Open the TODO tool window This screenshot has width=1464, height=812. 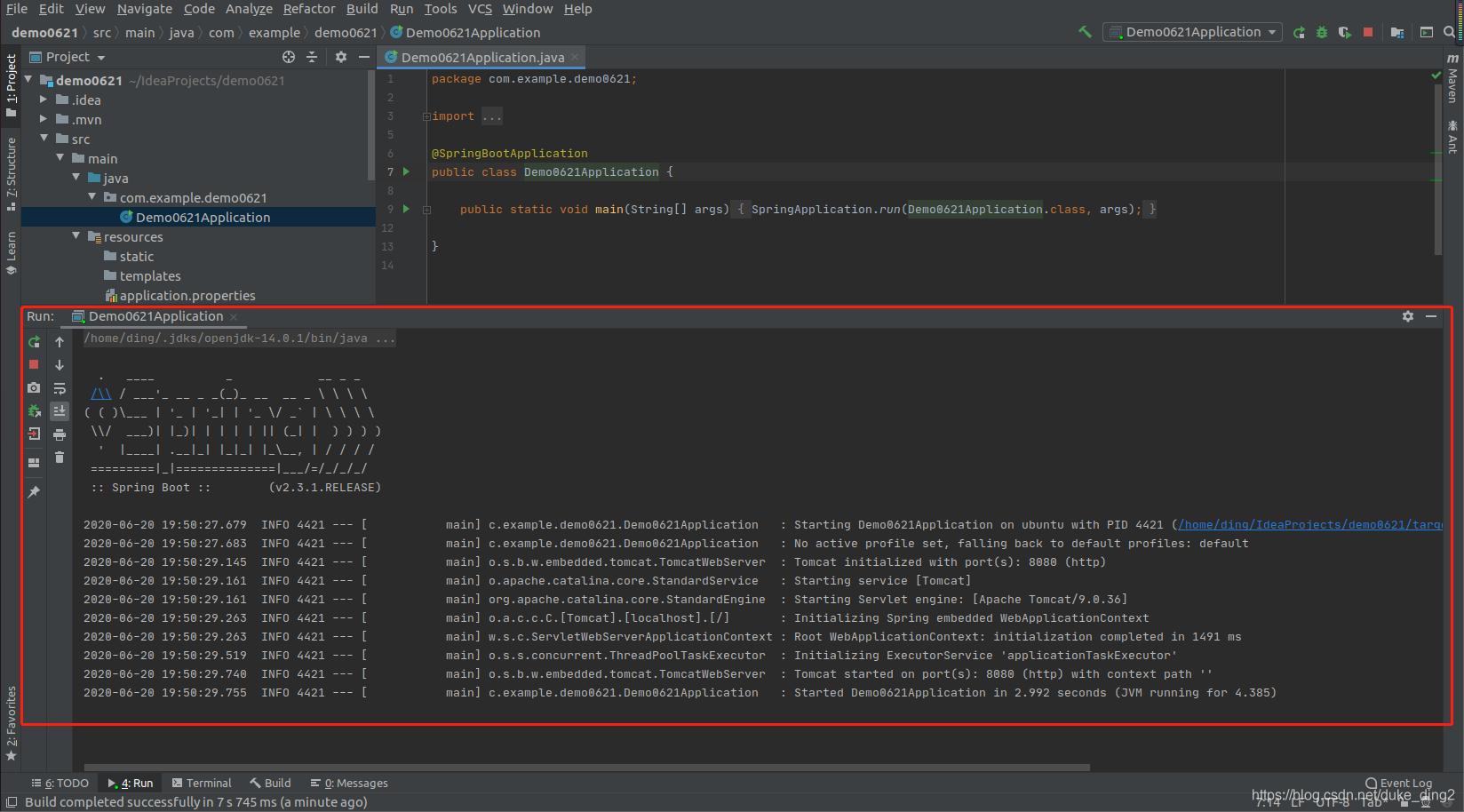coord(60,784)
